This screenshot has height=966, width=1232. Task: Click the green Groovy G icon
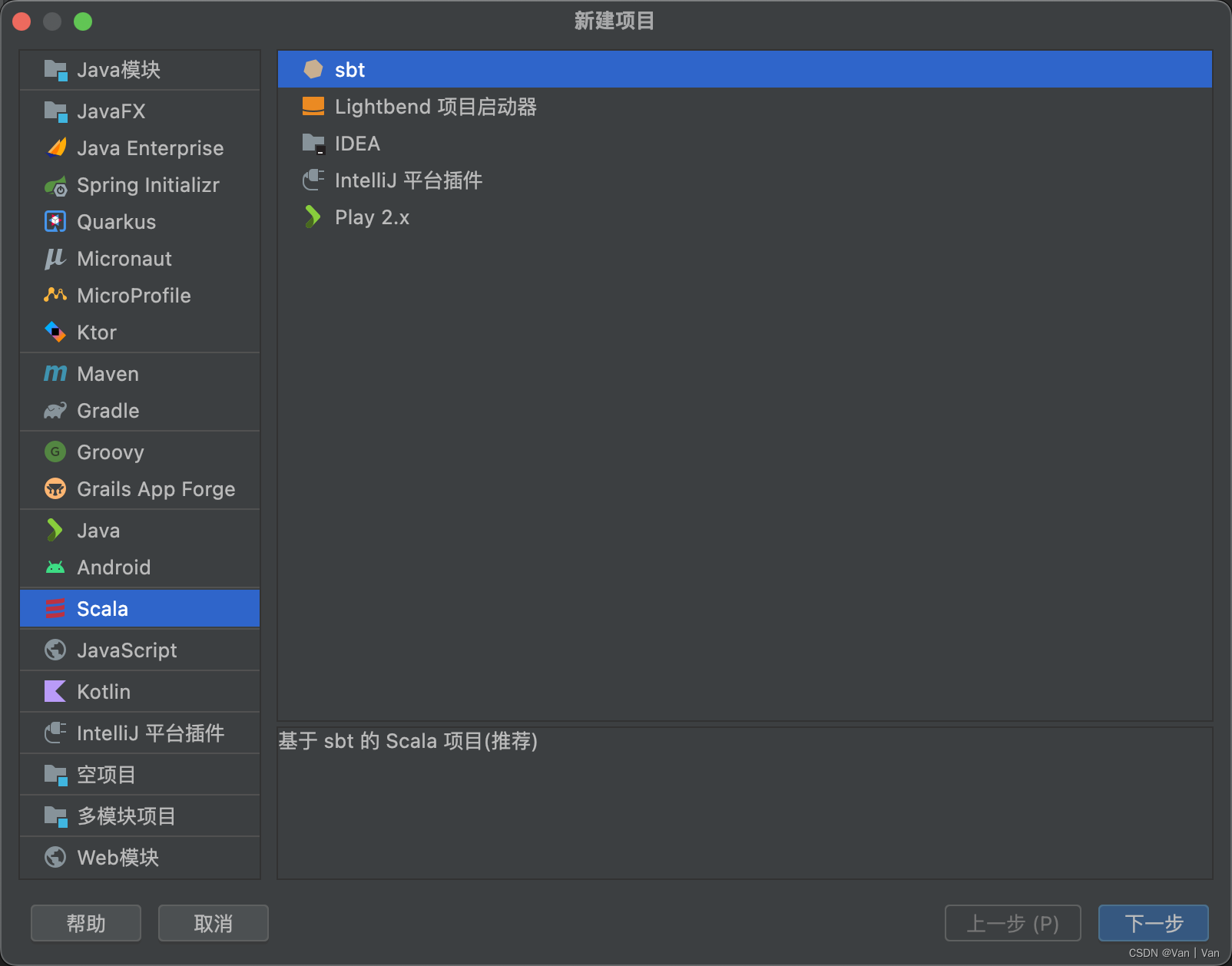click(x=55, y=452)
